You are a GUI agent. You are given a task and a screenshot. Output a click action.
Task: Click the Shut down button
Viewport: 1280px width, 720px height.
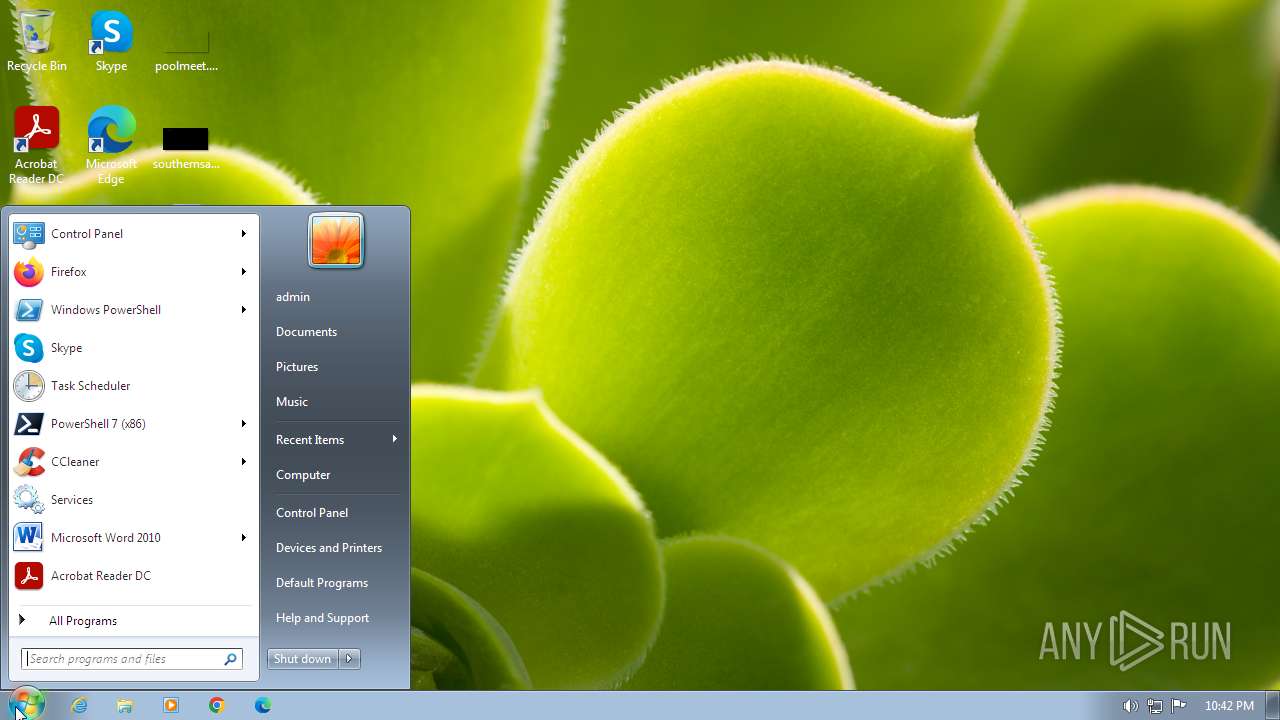[303, 659]
